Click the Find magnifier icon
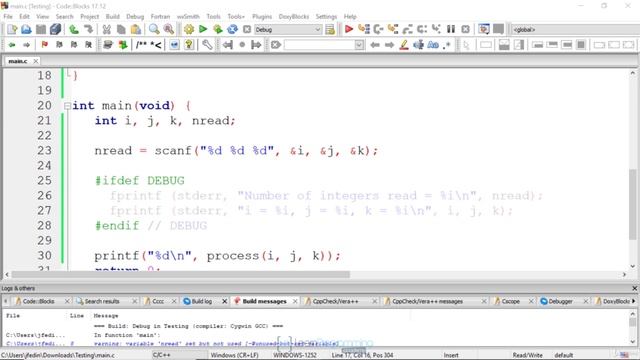 [154, 29]
